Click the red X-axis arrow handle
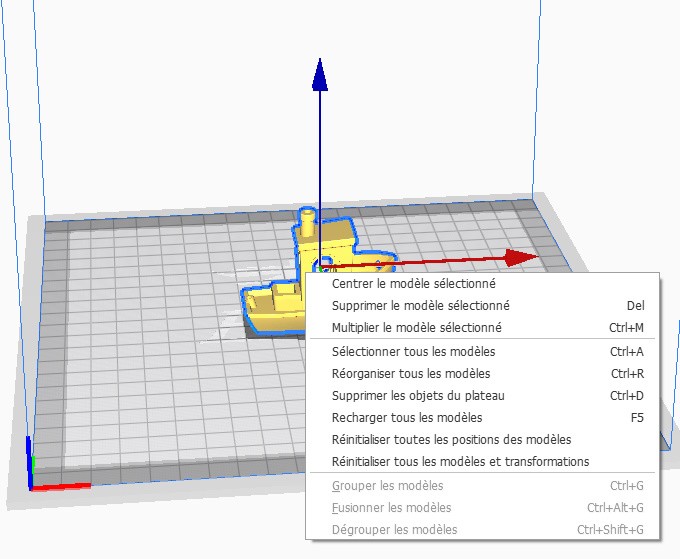680x559 pixels. pyautogui.click(x=522, y=258)
